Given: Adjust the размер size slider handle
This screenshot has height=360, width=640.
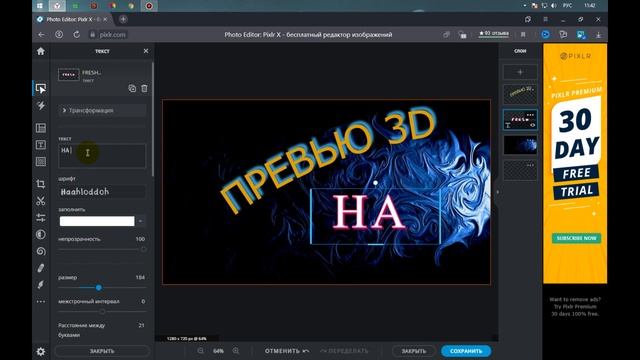Looking at the screenshot, I should (99, 288).
